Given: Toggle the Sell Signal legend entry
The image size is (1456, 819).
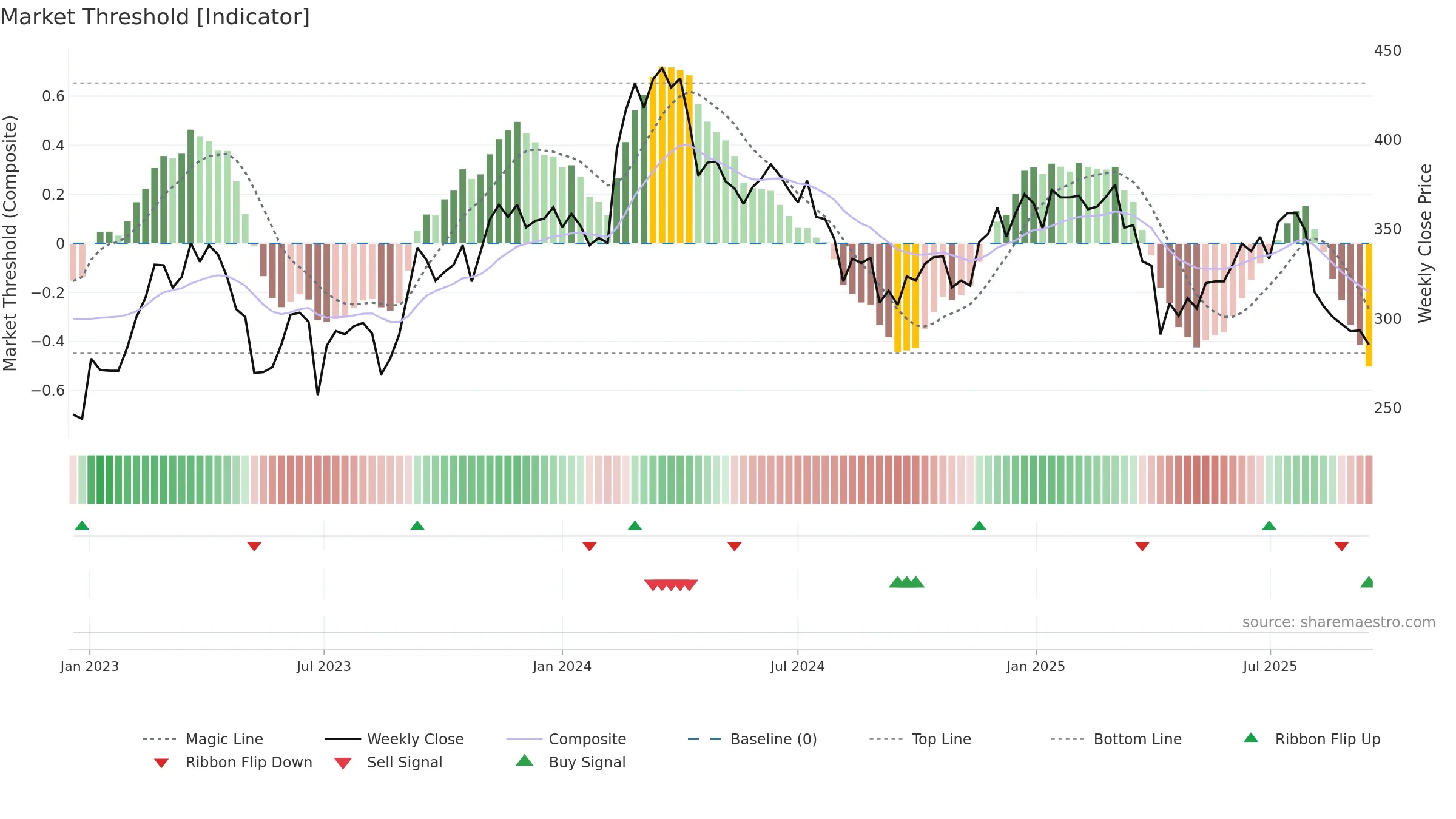Looking at the screenshot, I should pos(388,762).
